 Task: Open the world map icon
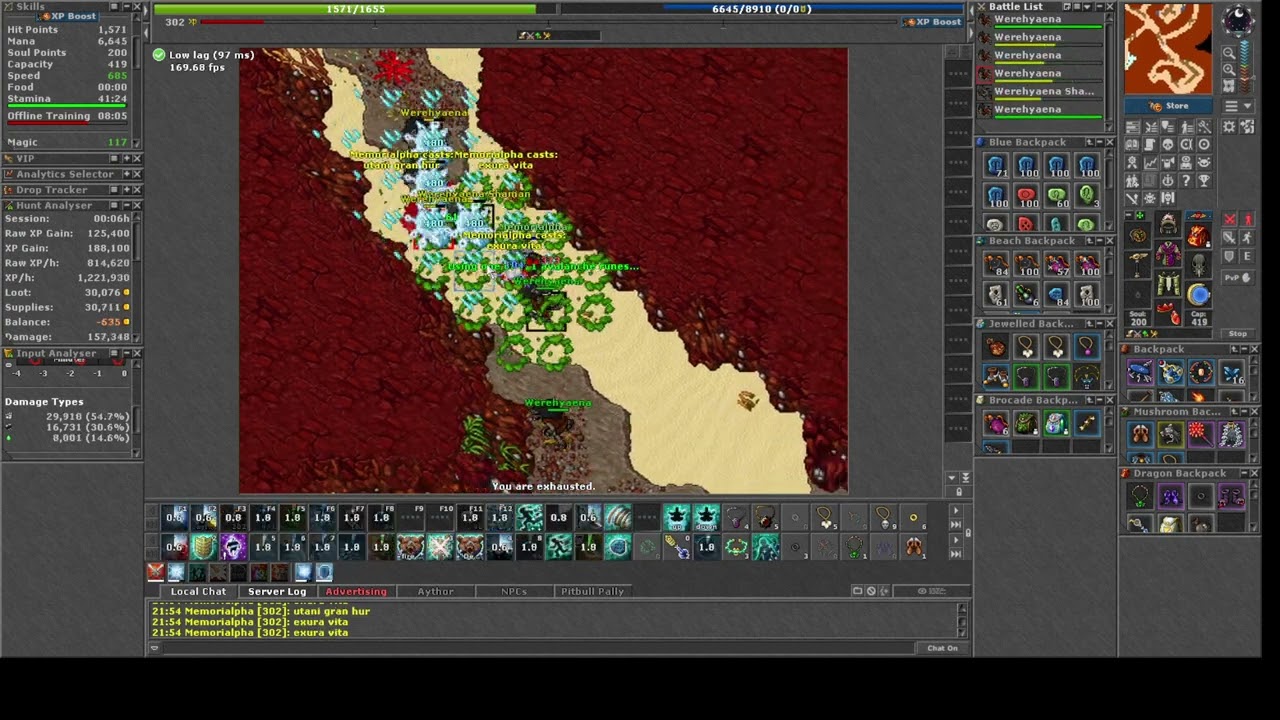coord(1229,86)
